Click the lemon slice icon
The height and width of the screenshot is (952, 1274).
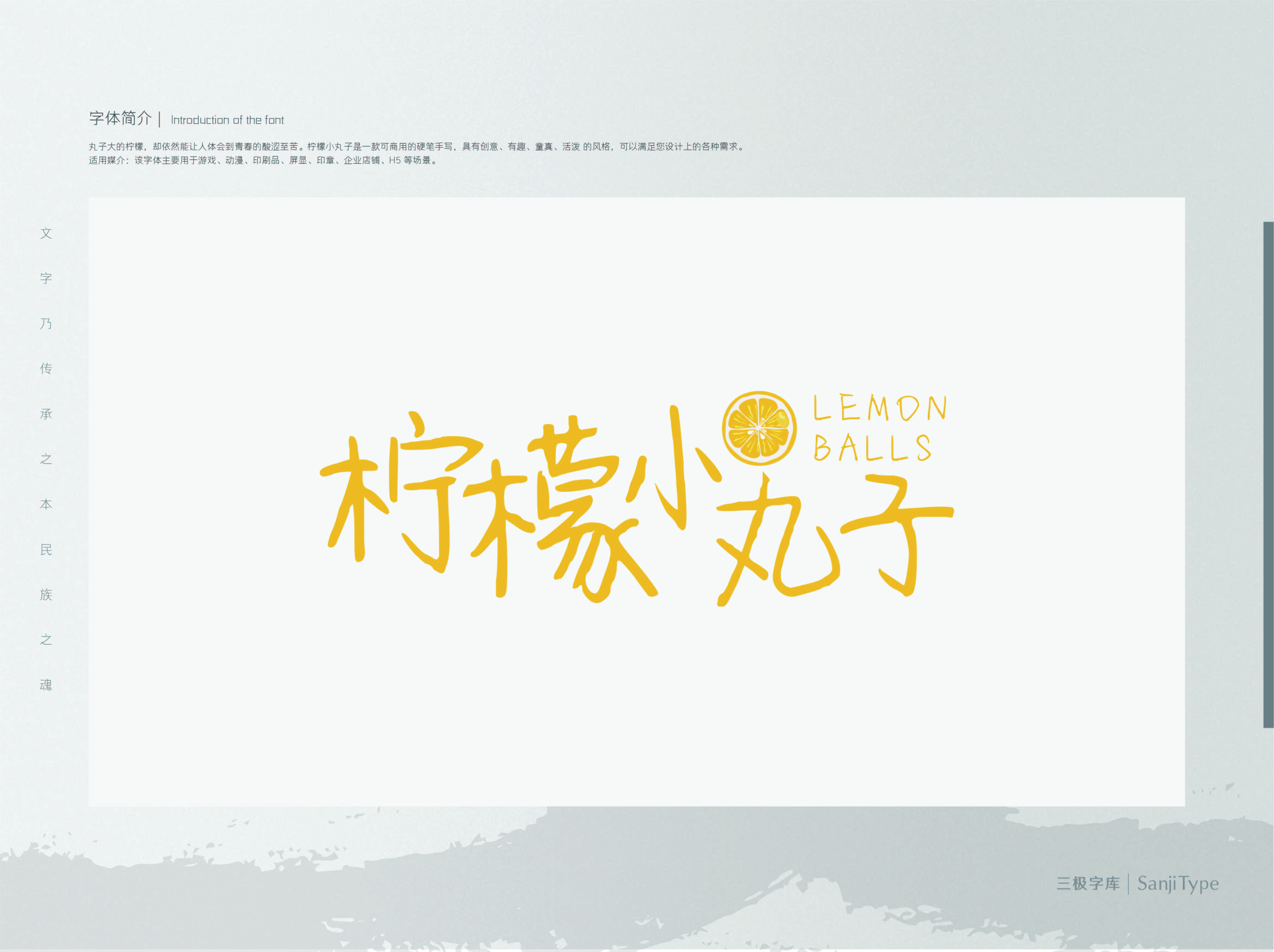(759, 428)
